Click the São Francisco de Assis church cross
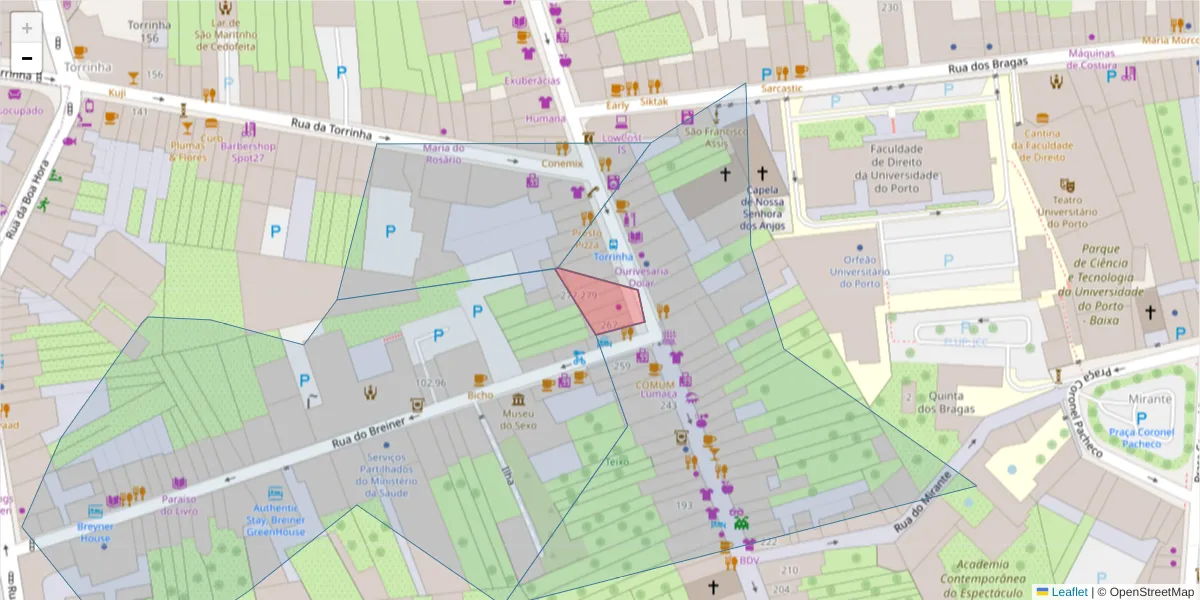The width and height of the screenshot is (1200, 600). (725, 174)
